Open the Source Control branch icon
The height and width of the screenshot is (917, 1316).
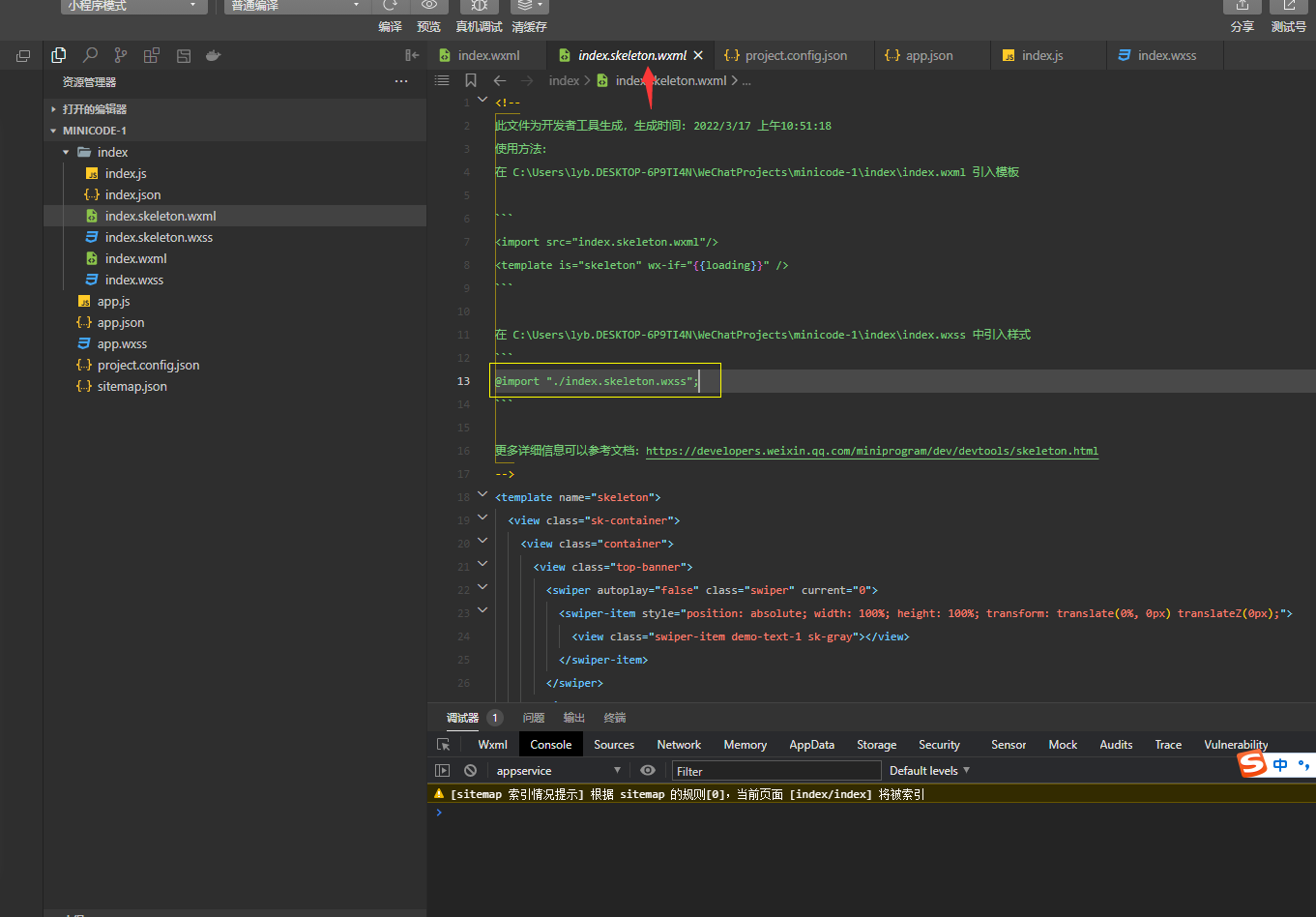tap(121, 56)
